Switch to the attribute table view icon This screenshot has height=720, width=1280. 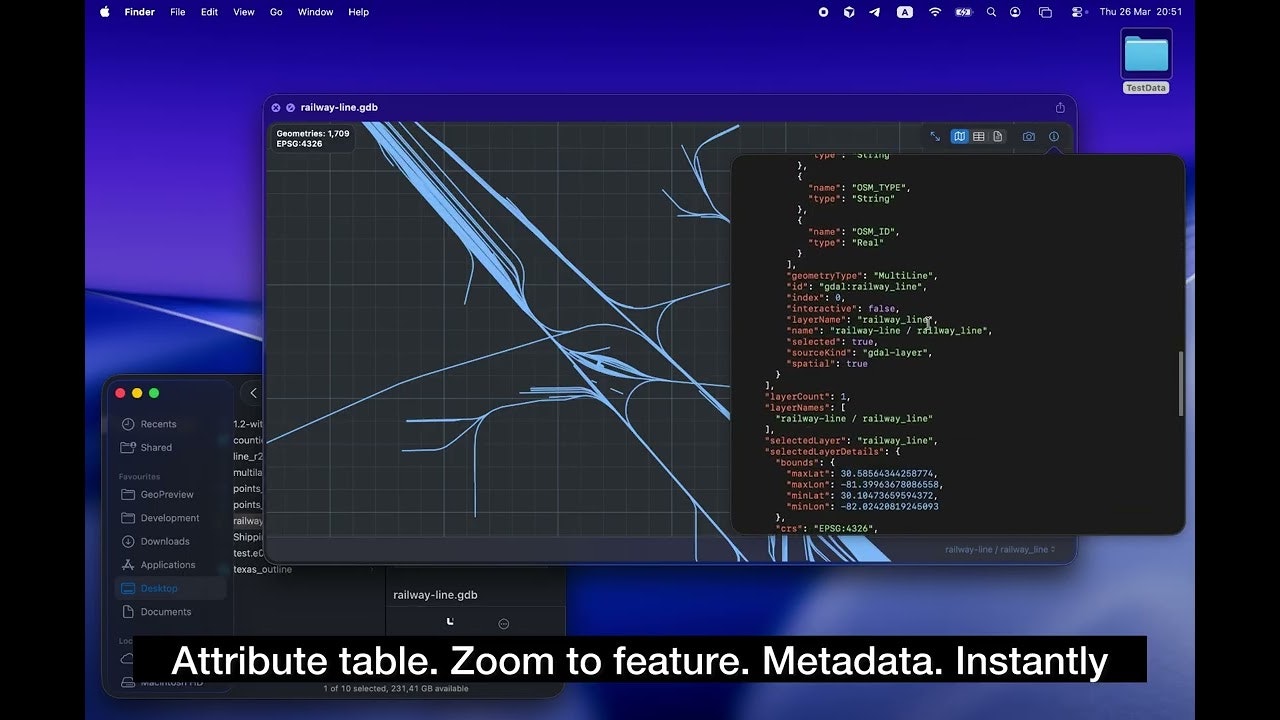point(979,136)
